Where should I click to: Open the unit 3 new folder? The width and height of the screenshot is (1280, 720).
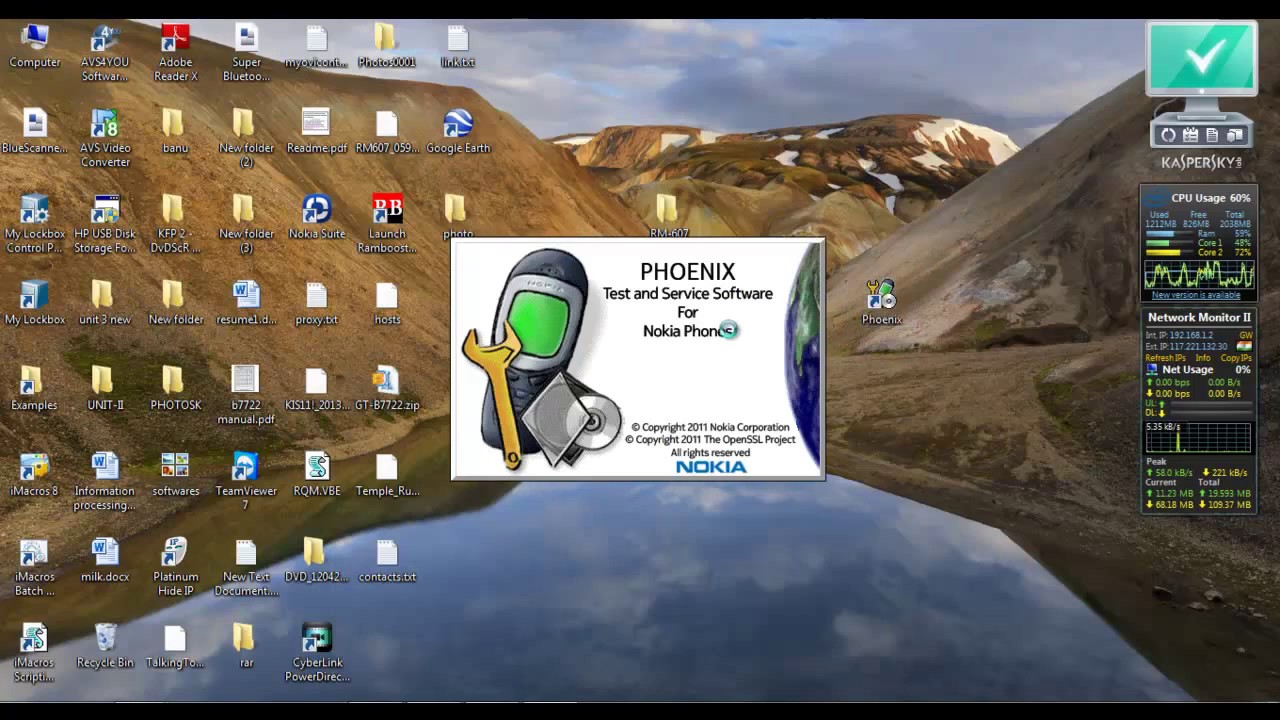(105, 304)
